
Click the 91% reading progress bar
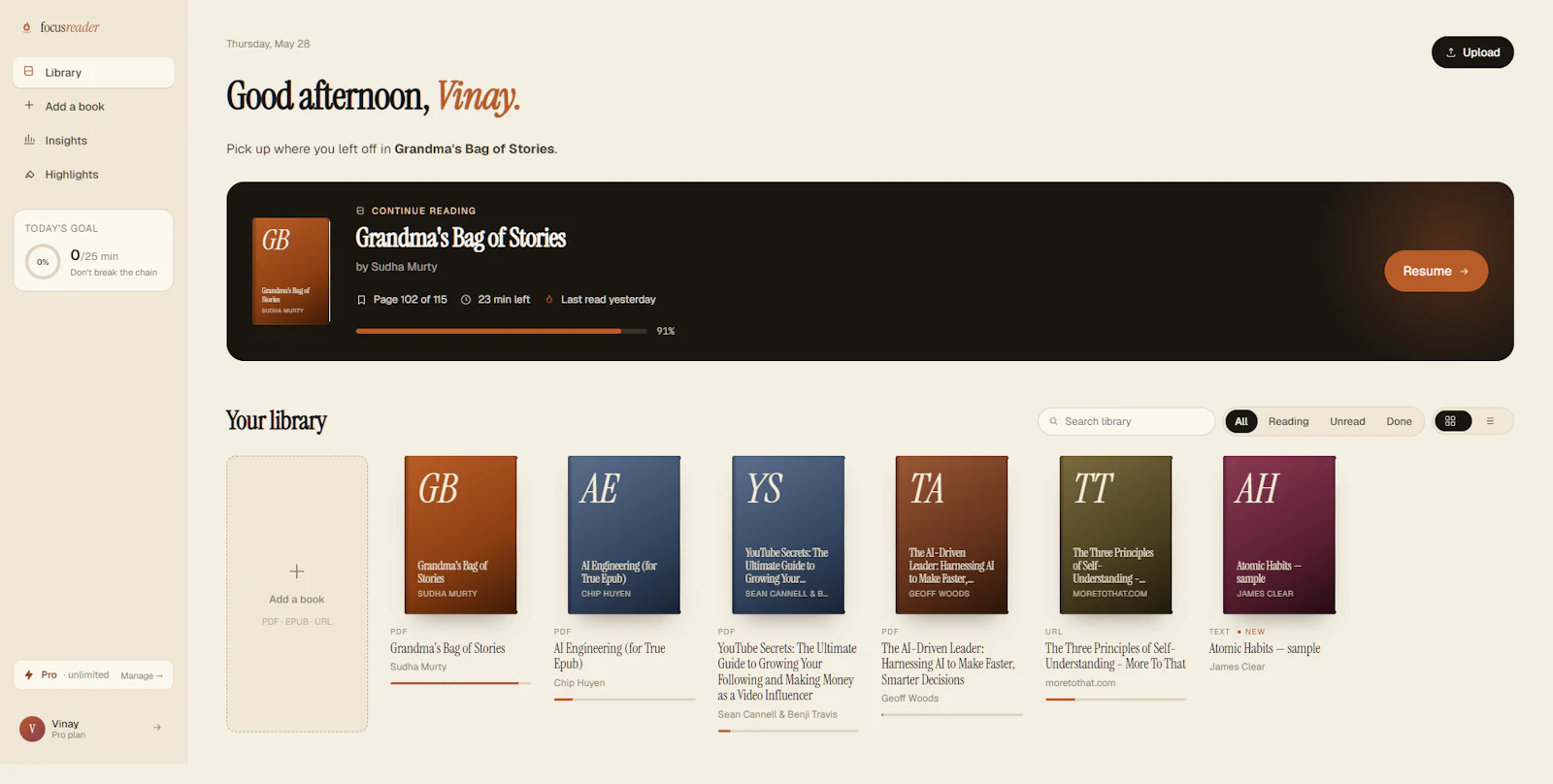(501, 331)
